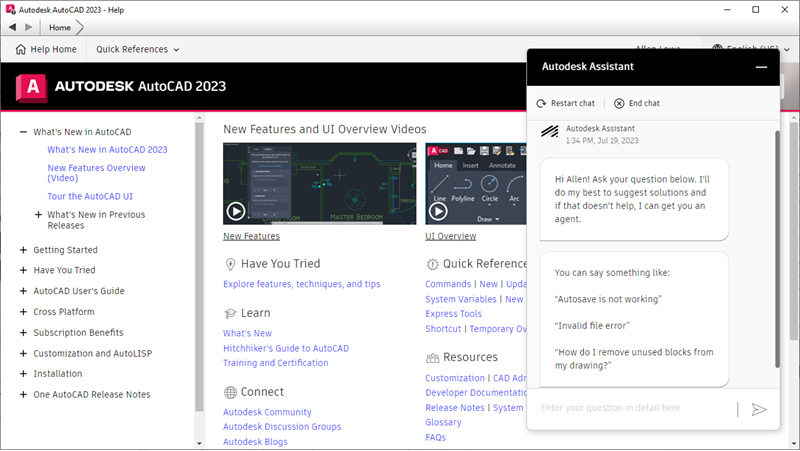The width and height of the screenshot is (800, 451).
Task: Go back with the left arrow
Action: [x=12, y=27]
